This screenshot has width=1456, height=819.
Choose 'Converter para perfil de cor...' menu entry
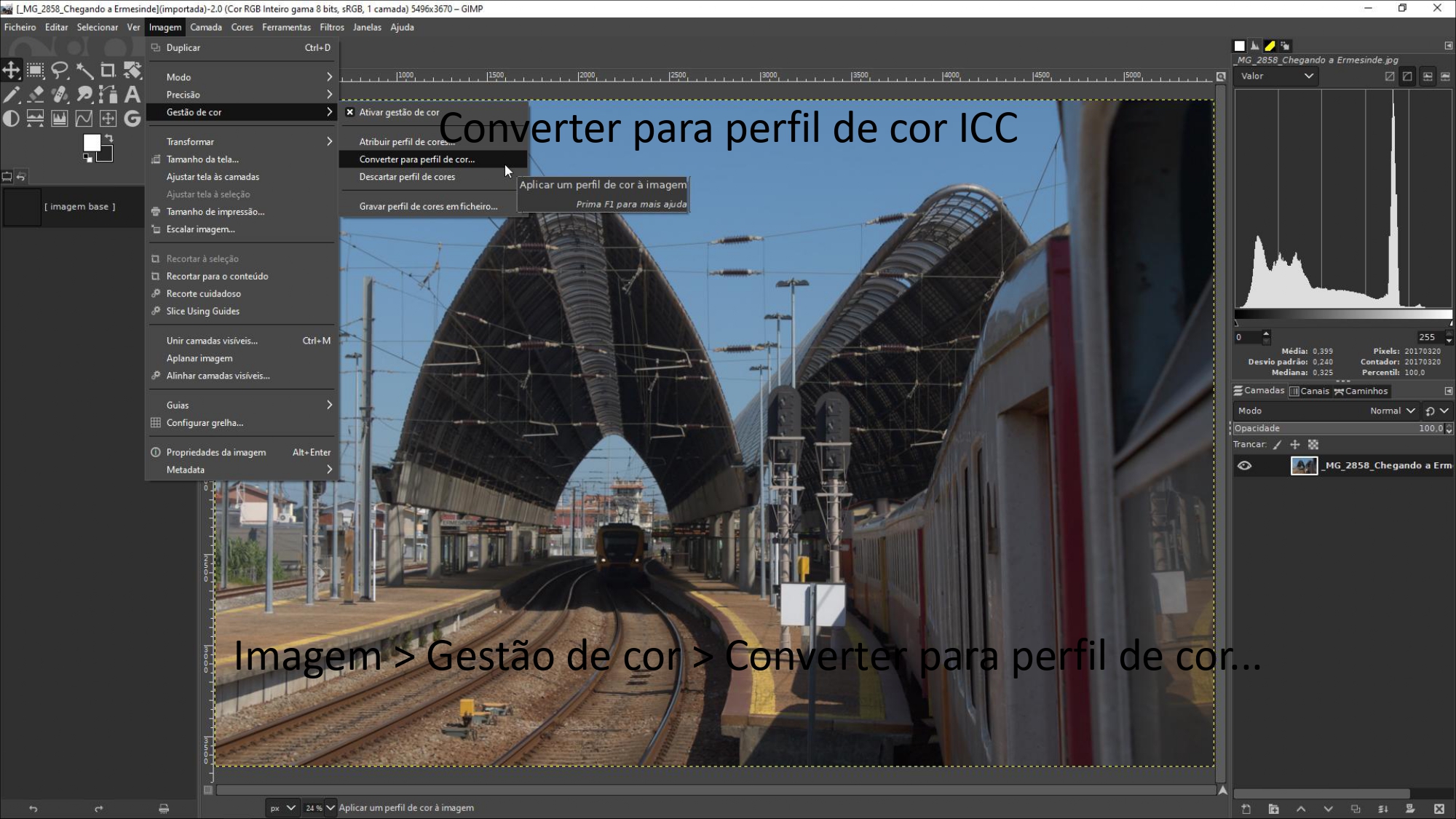click(x=416, y=159)
